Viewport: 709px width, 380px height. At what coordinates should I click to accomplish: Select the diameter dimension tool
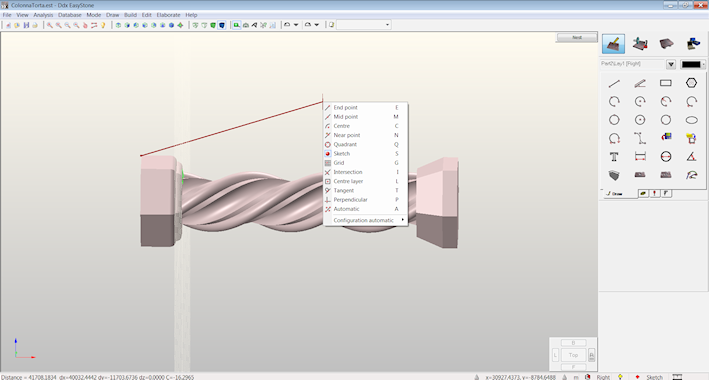666,157
